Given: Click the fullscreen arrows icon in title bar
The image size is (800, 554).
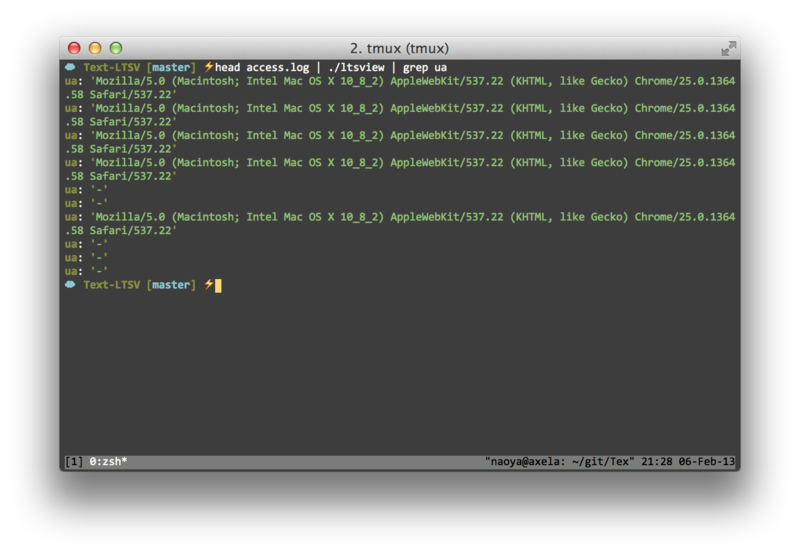Looking at the screenshot, I should coord(729,48).
